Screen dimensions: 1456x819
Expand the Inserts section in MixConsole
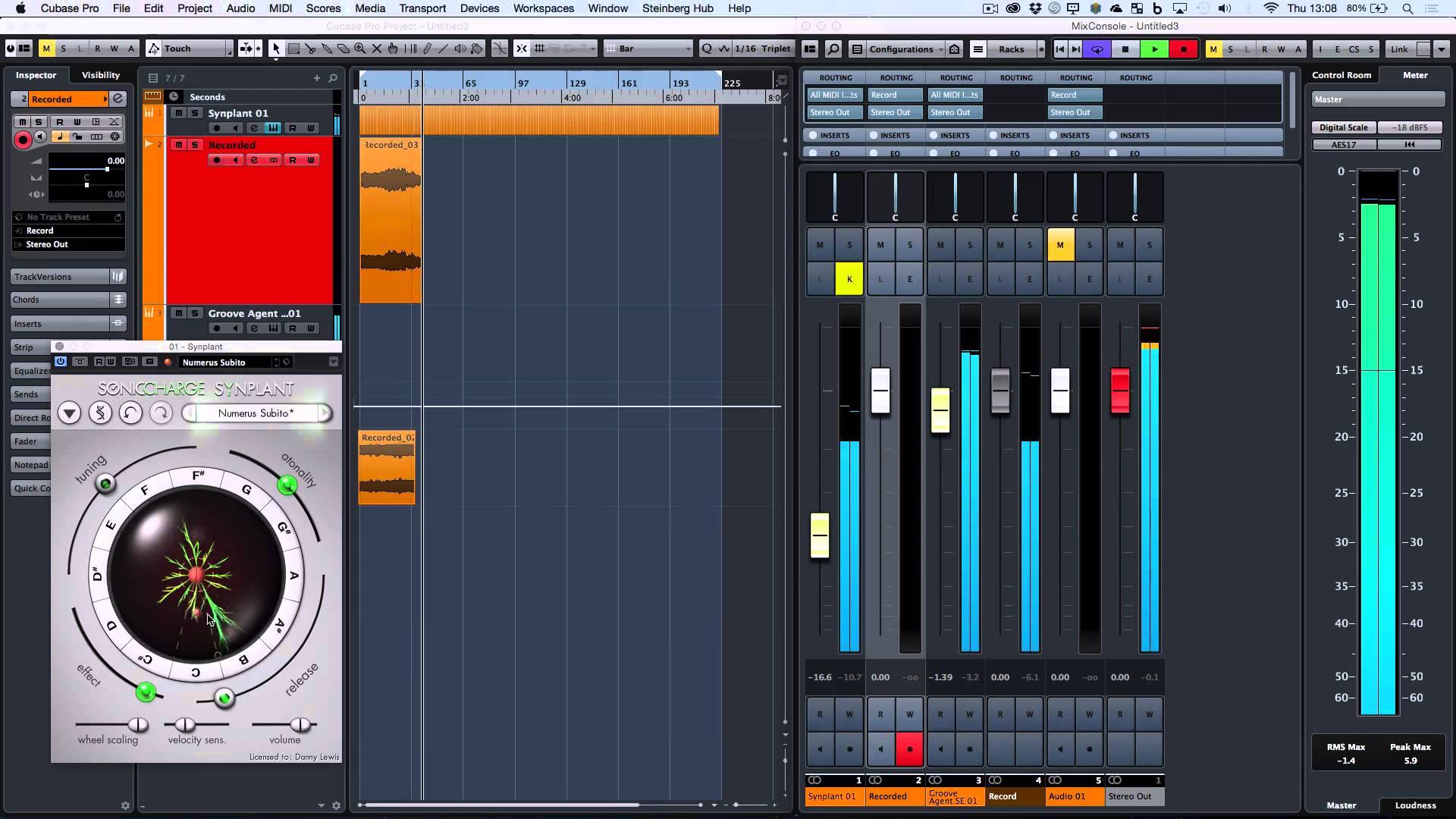(x=836, y=135)
